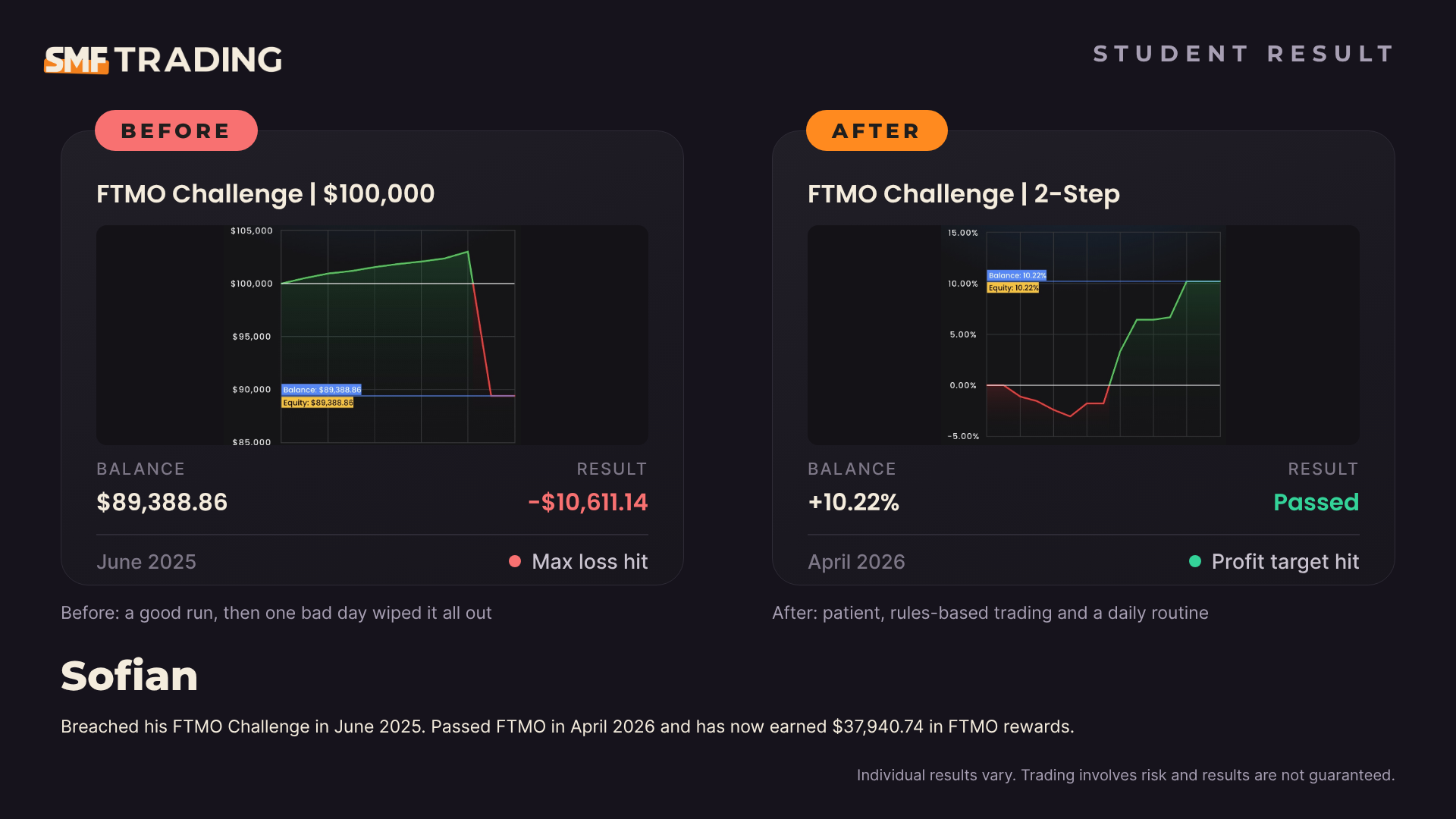Click the yellow Equity $89,388.86 chart label

point(318,403)
